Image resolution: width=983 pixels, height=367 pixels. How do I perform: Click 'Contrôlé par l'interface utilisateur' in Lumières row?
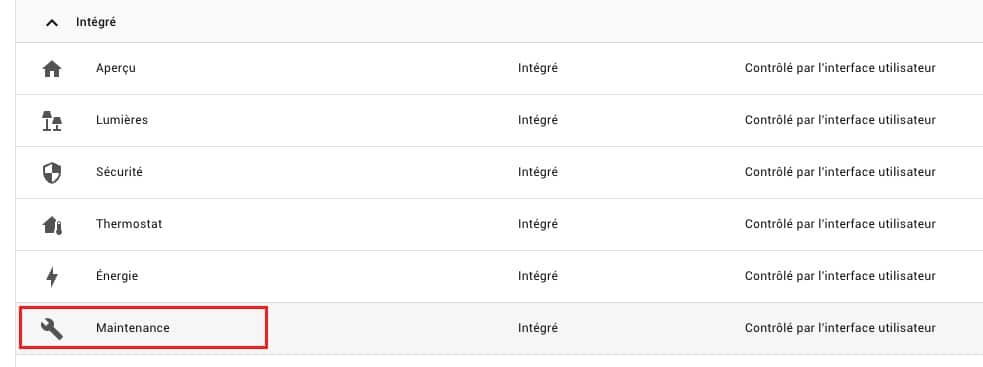pos(840,120)
